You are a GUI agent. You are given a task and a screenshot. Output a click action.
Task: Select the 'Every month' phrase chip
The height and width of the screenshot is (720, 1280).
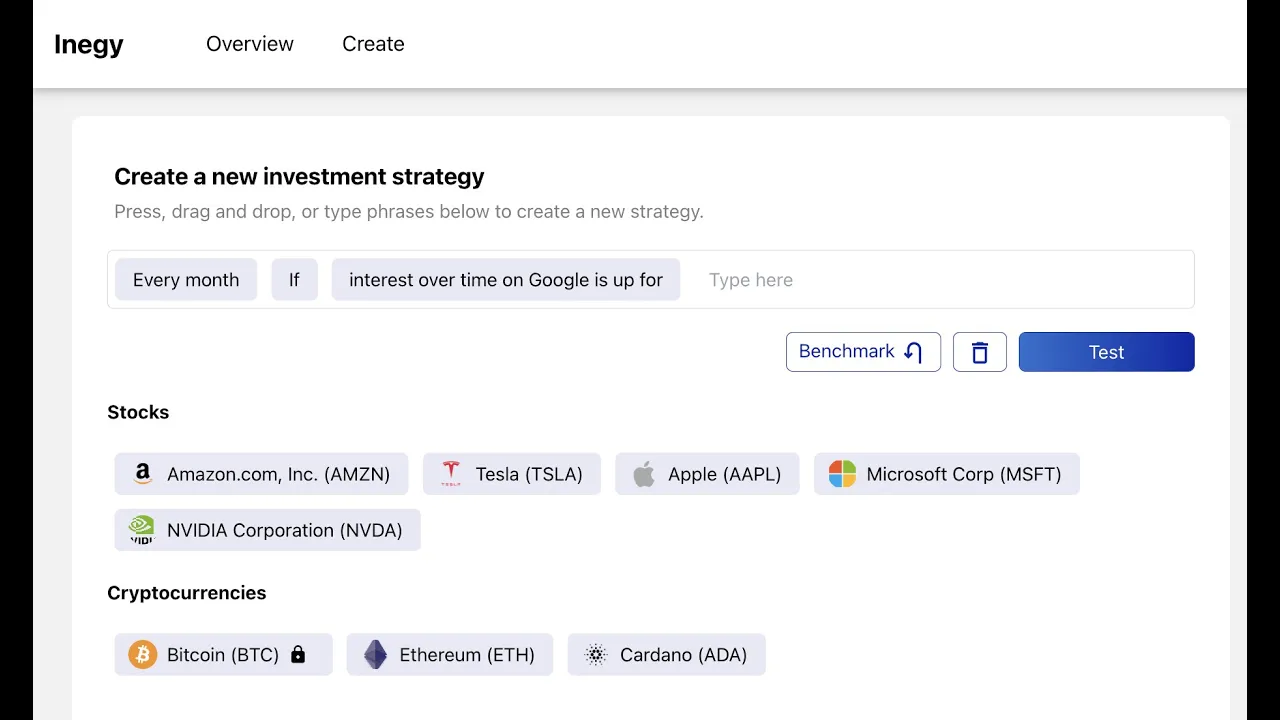(x=186, y=280)
